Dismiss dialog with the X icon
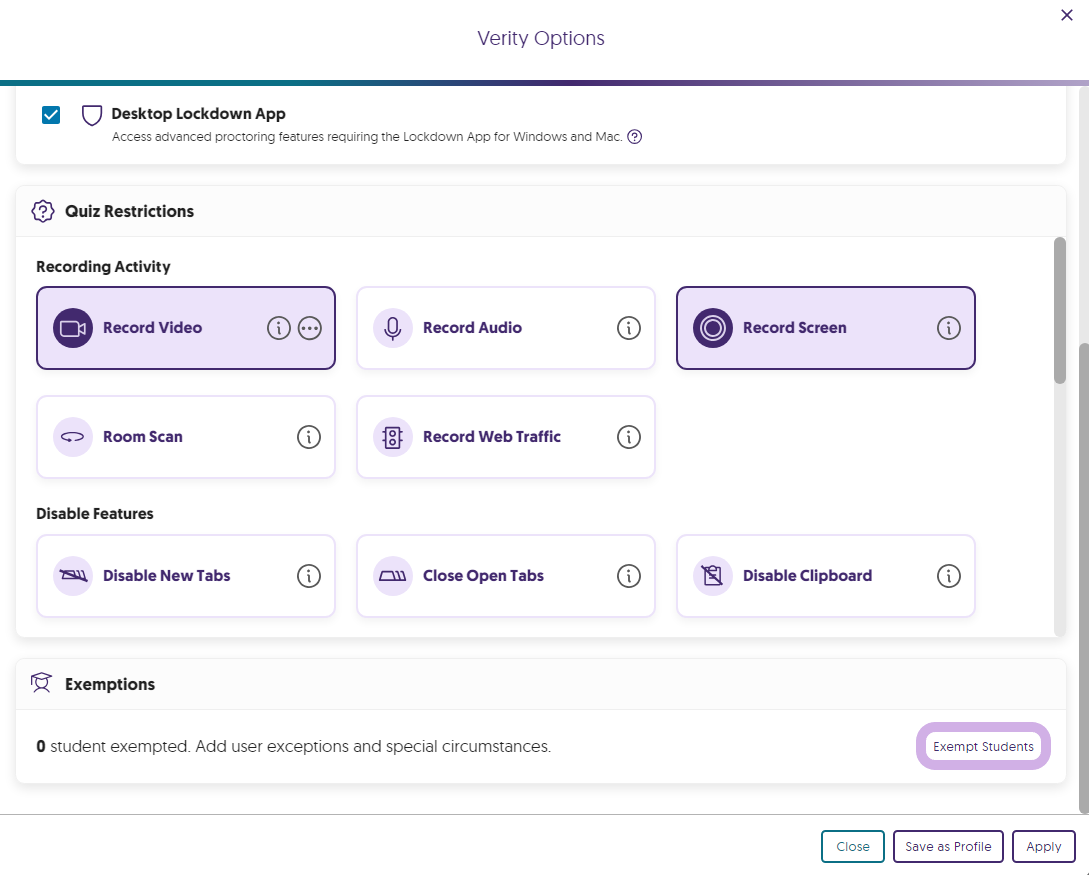 tap(1067, 15)
